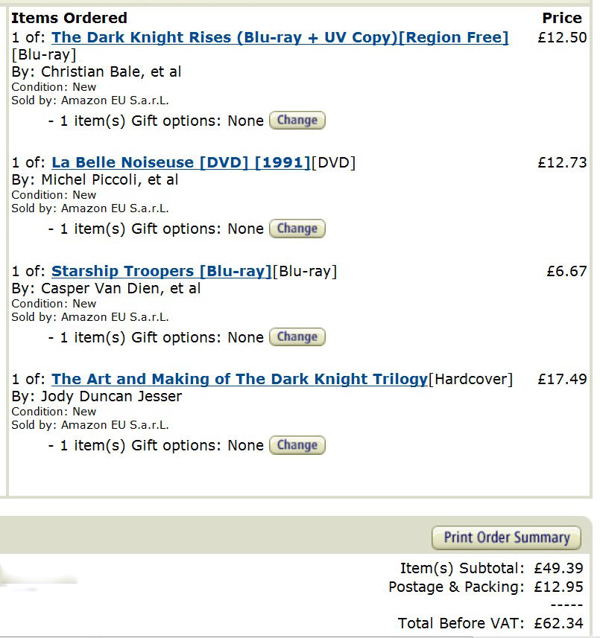Click the Total Before VAT amount £62.34
The width and height of the screenshot is (600, 638).
tap(556, 623)
